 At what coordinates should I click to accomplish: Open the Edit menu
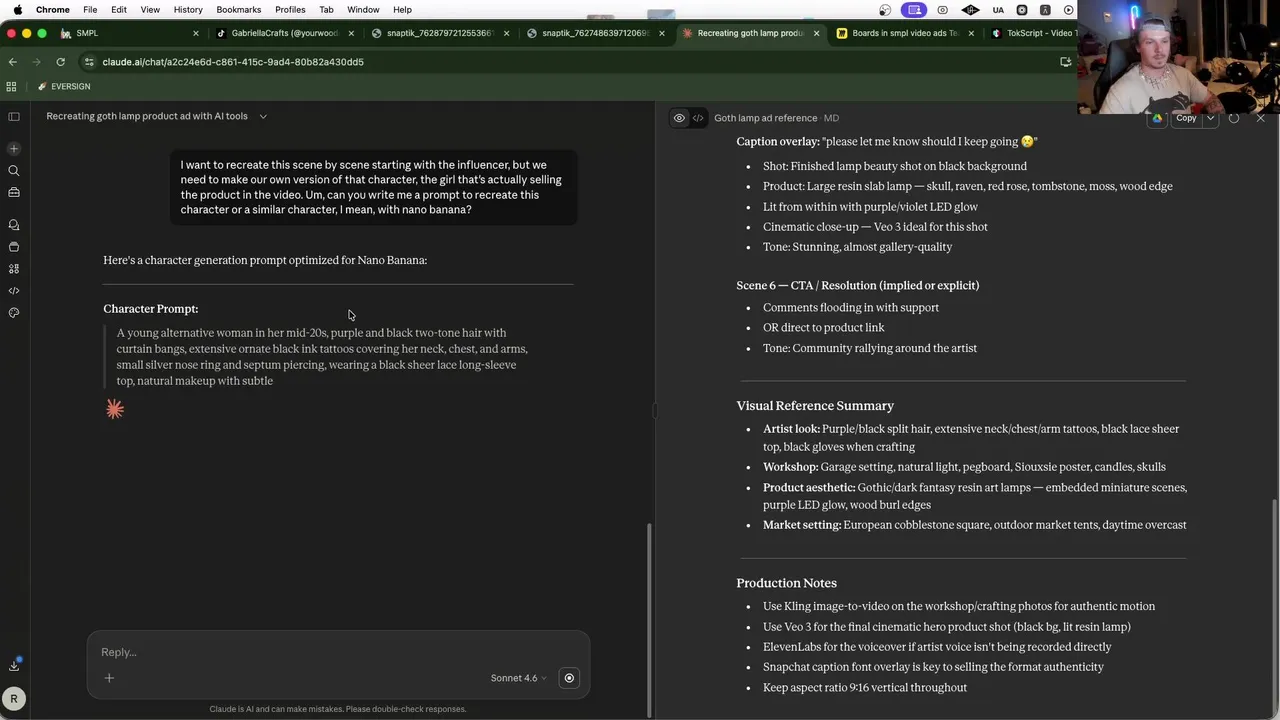click(119, 10)
